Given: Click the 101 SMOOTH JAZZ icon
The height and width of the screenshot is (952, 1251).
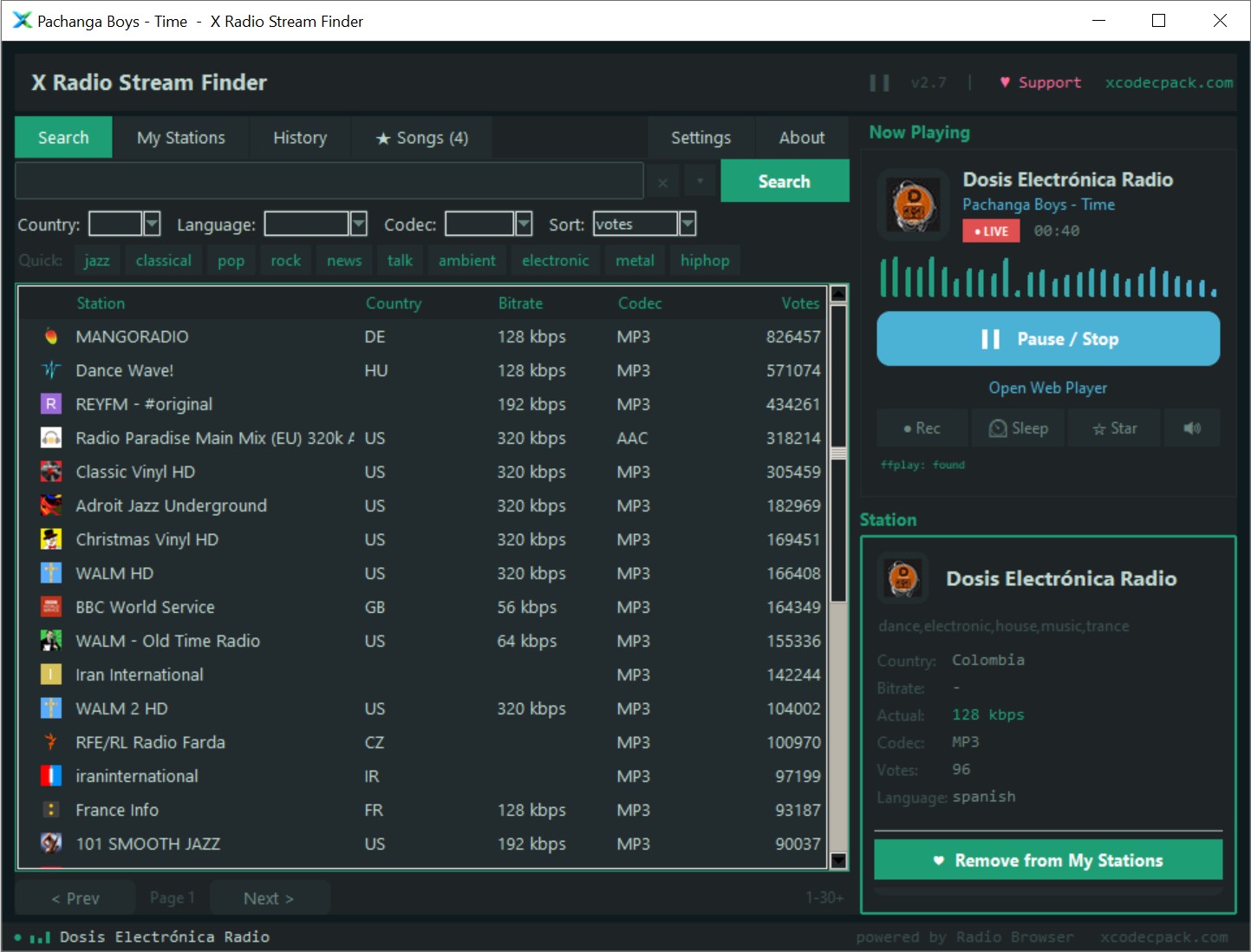Looking at the screenshot, I should coord(51,844).
